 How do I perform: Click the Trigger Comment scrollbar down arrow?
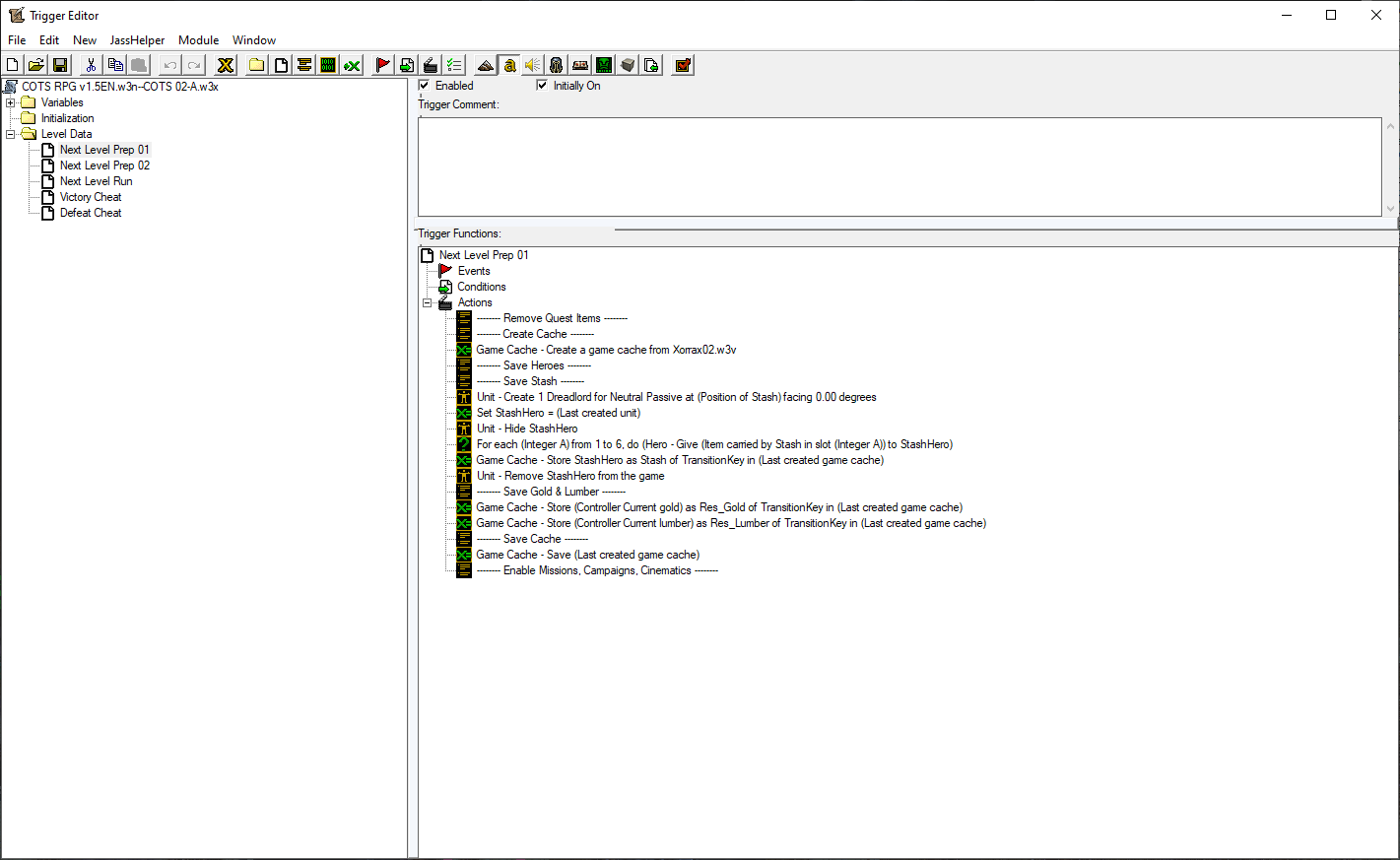pyautogui.click(x=1390, y=208)
